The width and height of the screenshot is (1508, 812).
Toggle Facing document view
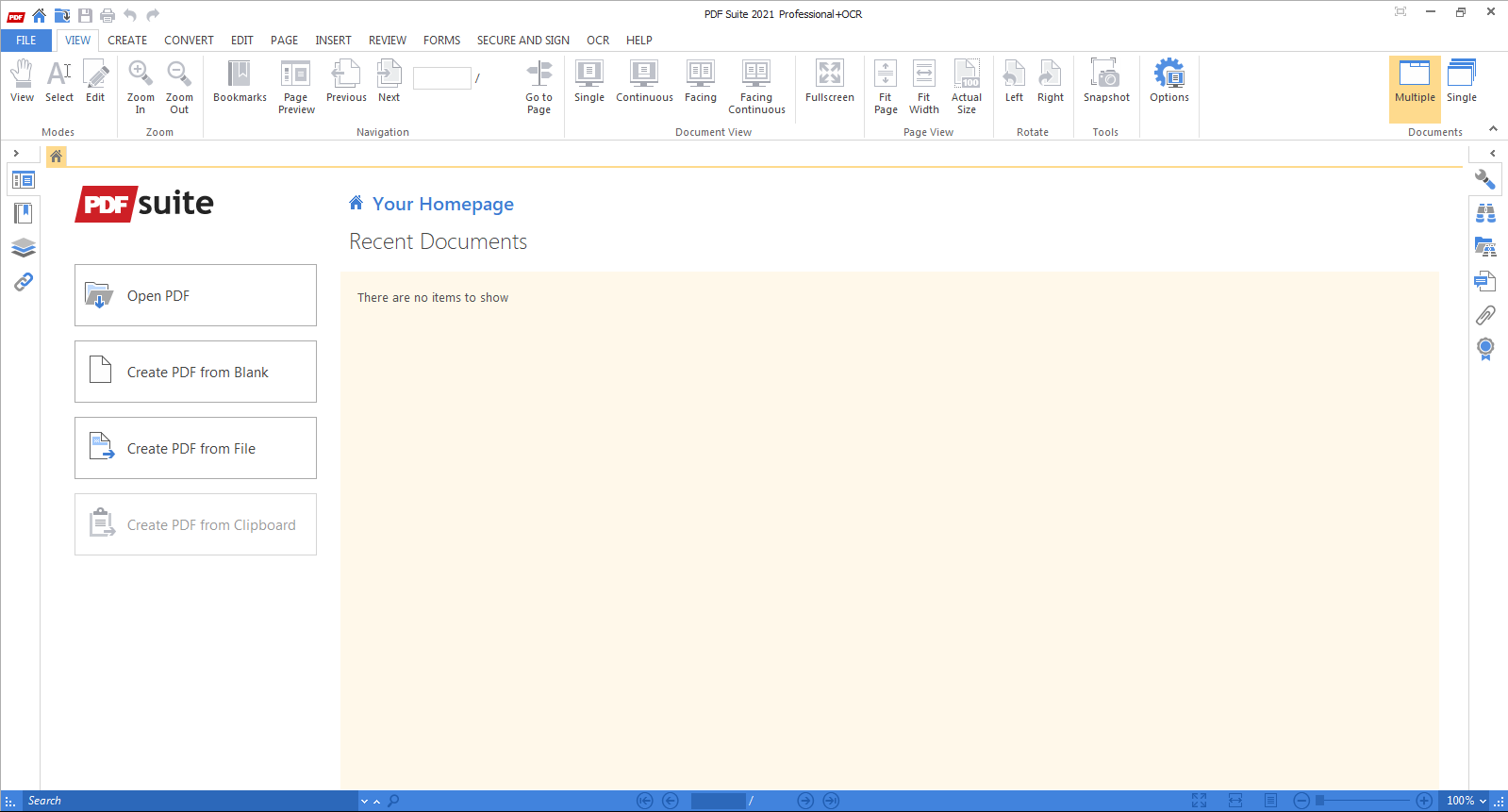pyautogui.click(x=701, y=81)
